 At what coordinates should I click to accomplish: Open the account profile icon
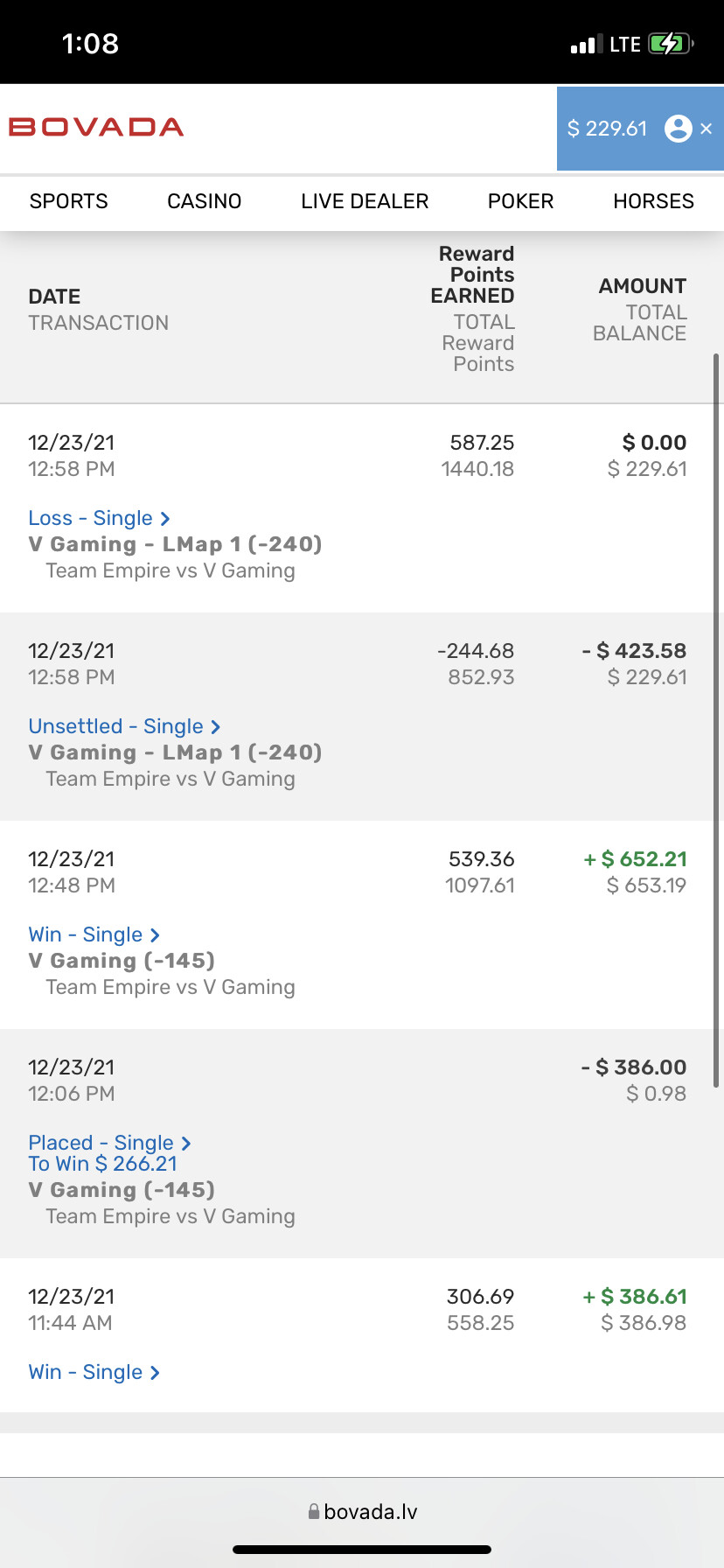679,129
